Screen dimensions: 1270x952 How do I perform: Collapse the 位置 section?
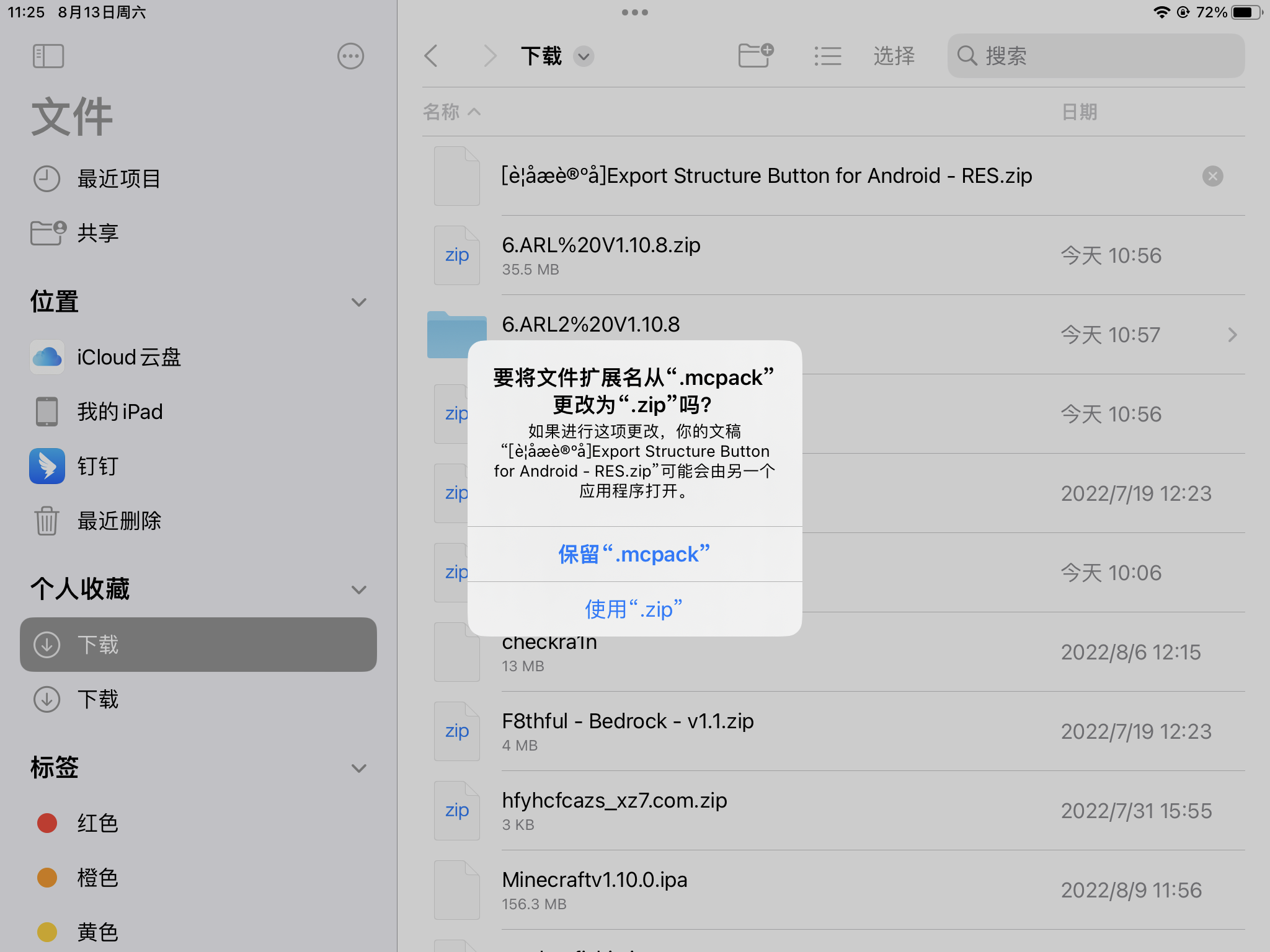click(x=359, y=302)
